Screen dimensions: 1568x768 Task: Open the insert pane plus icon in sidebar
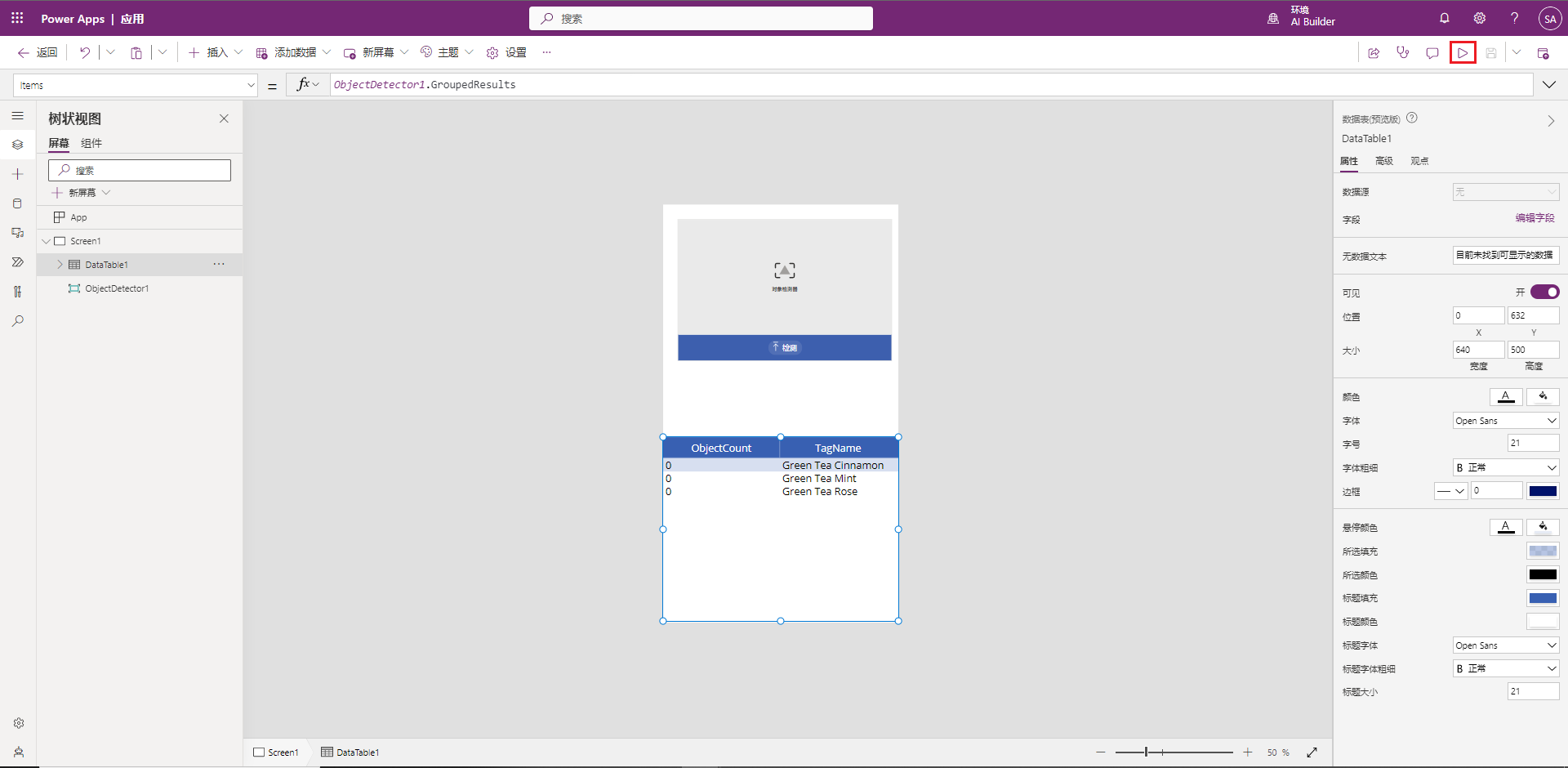(x=17, y=174)
